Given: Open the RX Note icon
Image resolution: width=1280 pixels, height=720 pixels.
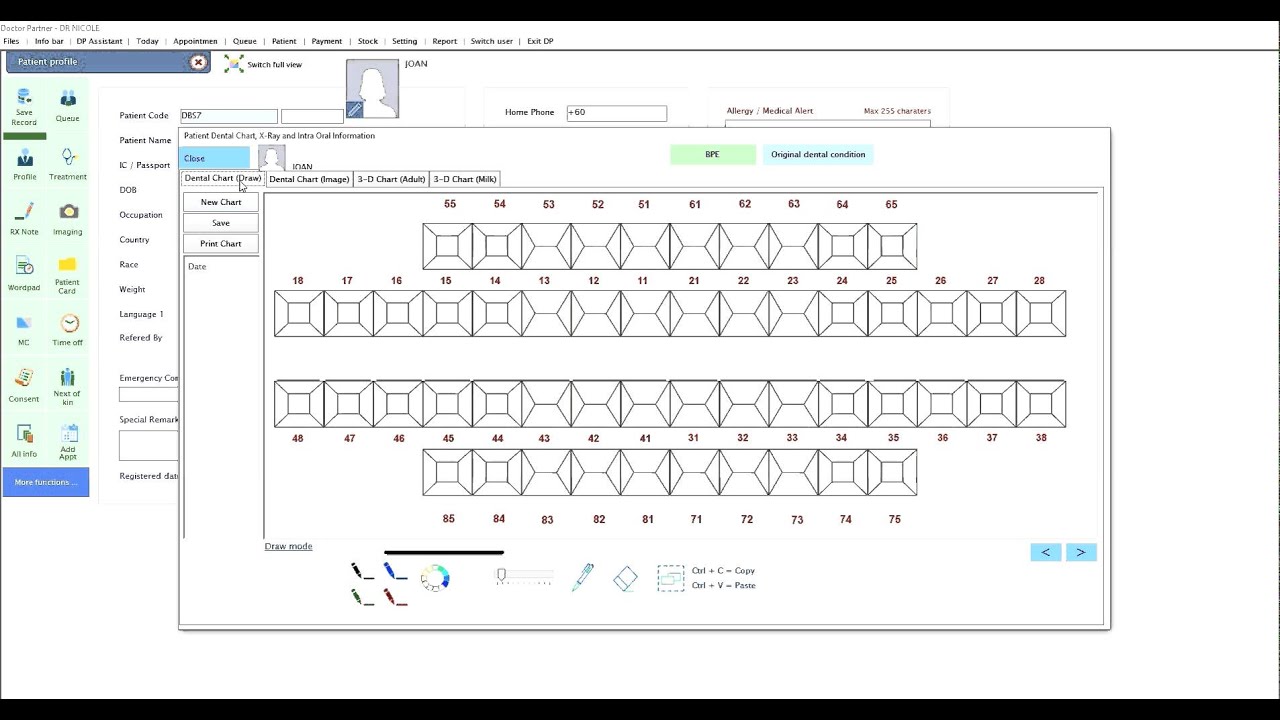Looking at the screenshot, I should coord(24,220).
